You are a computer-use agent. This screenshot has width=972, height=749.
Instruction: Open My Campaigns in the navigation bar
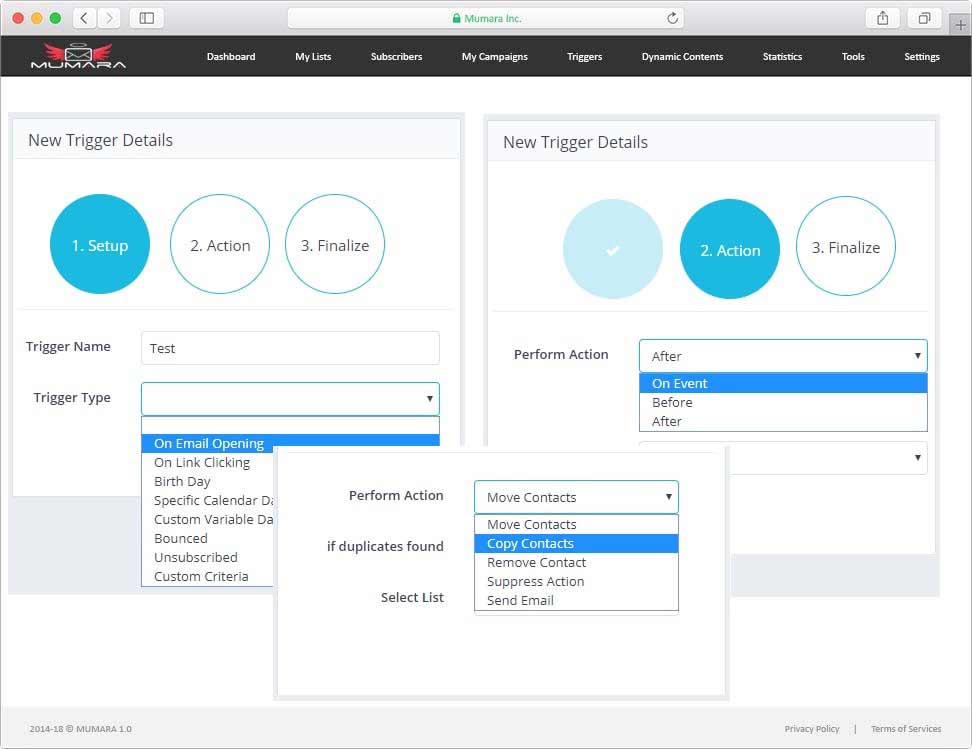coord(494,57)
